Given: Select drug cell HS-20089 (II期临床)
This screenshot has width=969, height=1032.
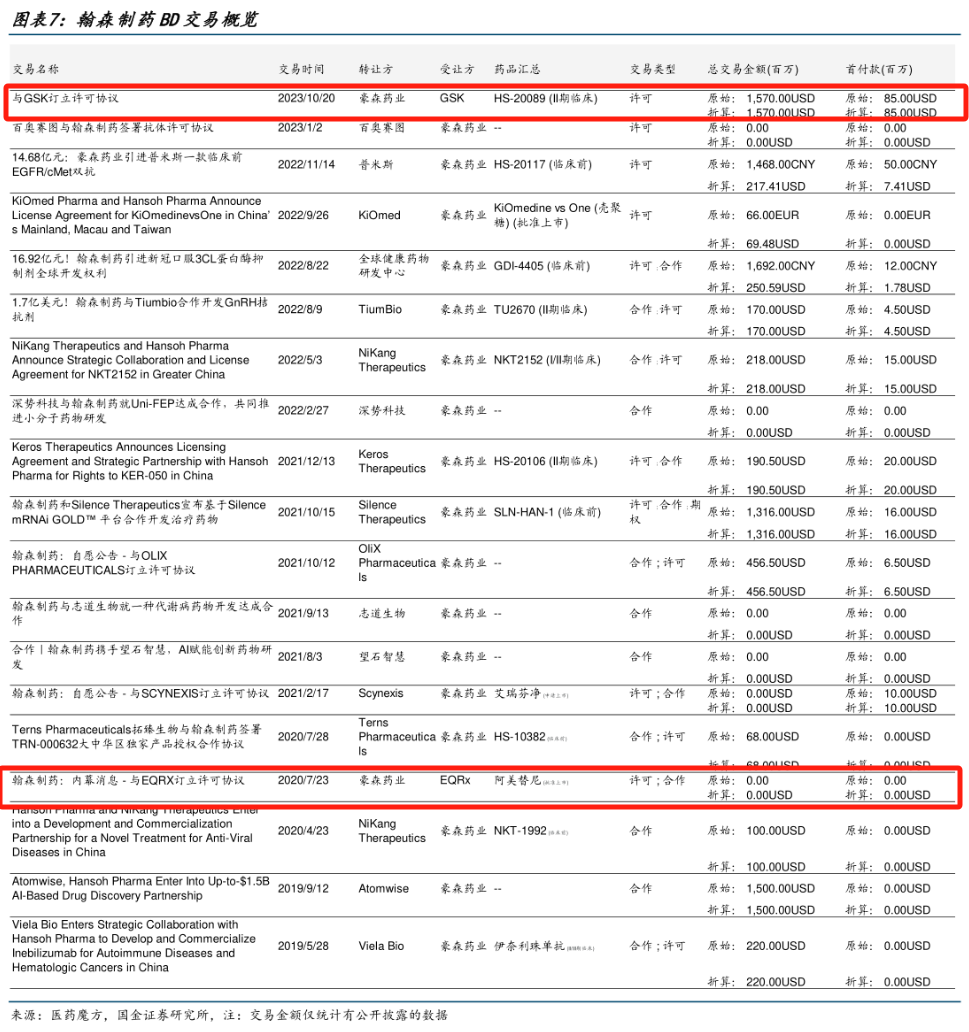Looking at the screenshot, I should (x=546, y=98).
